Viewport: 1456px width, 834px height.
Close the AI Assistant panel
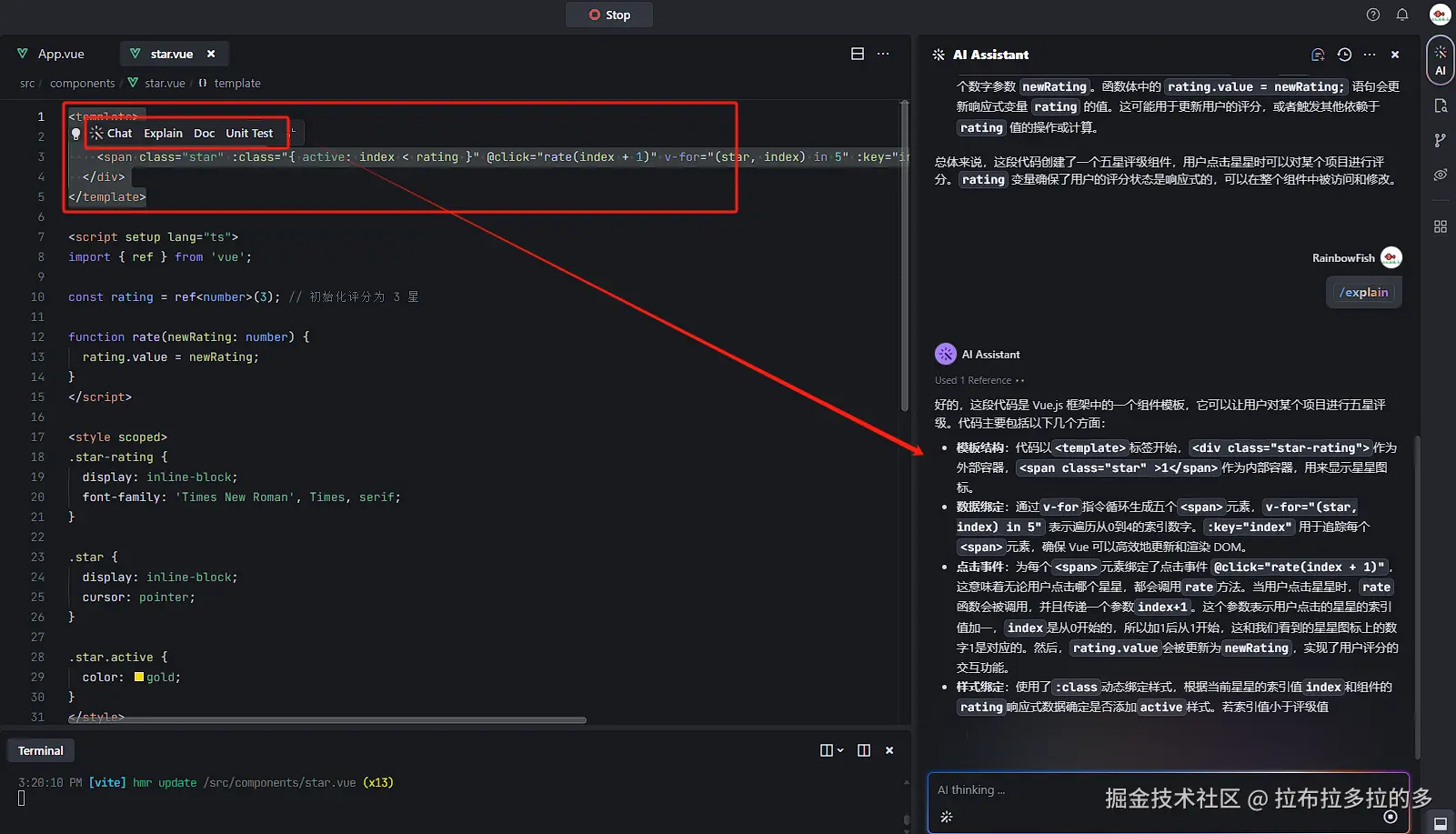[1395, 55]
